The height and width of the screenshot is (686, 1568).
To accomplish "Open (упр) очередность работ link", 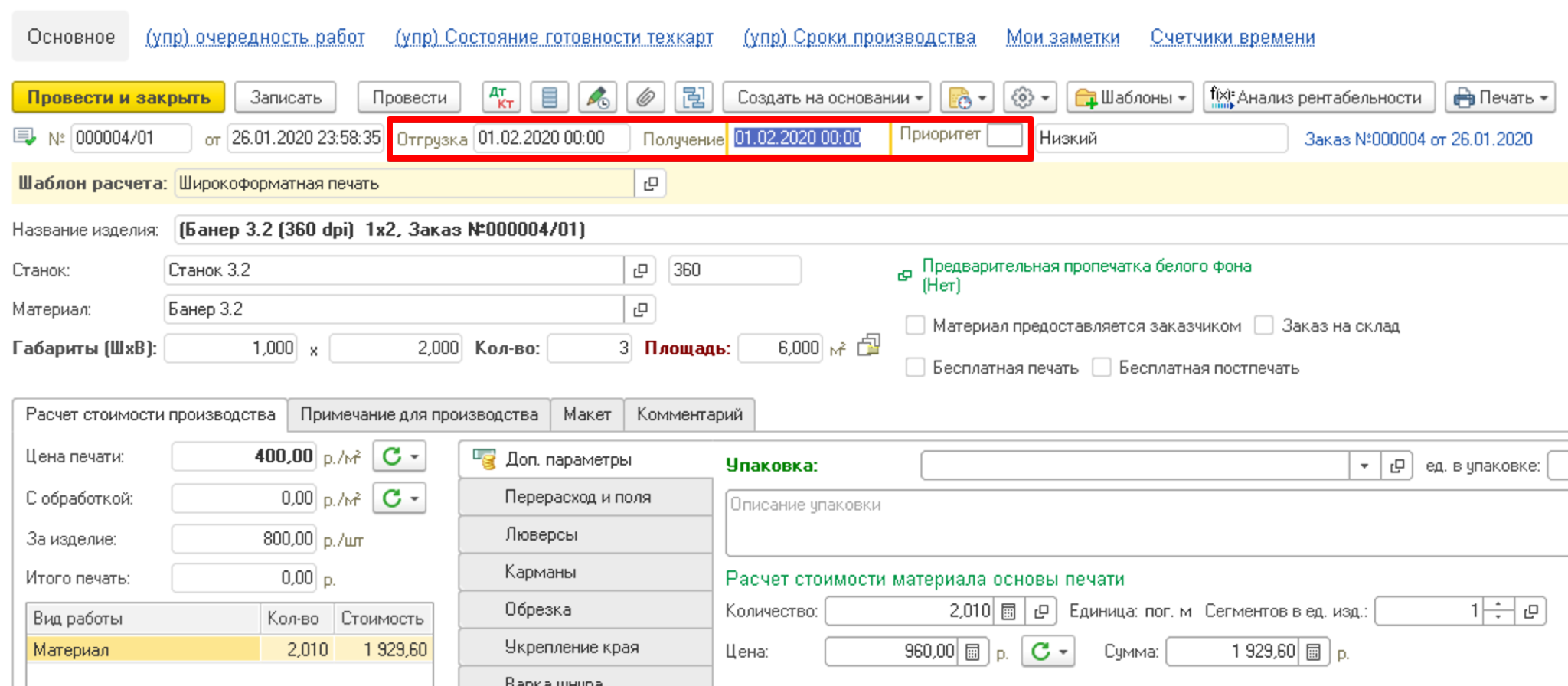I will pos(255,37).
